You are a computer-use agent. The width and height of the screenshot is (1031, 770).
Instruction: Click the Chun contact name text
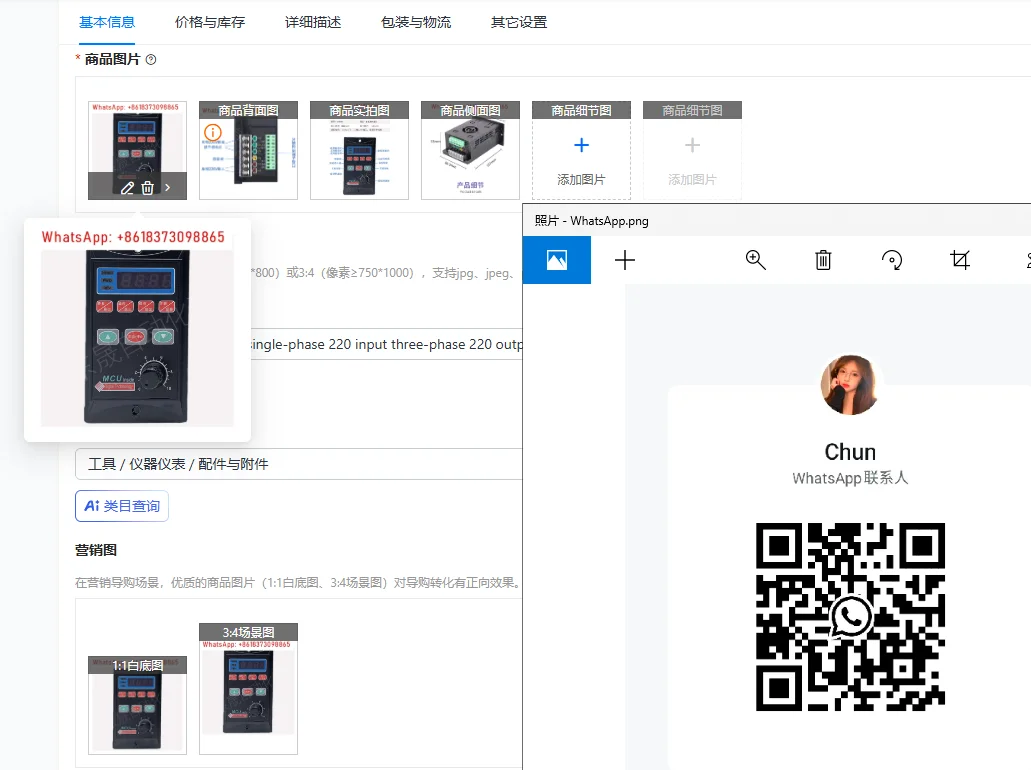point(850,452)
